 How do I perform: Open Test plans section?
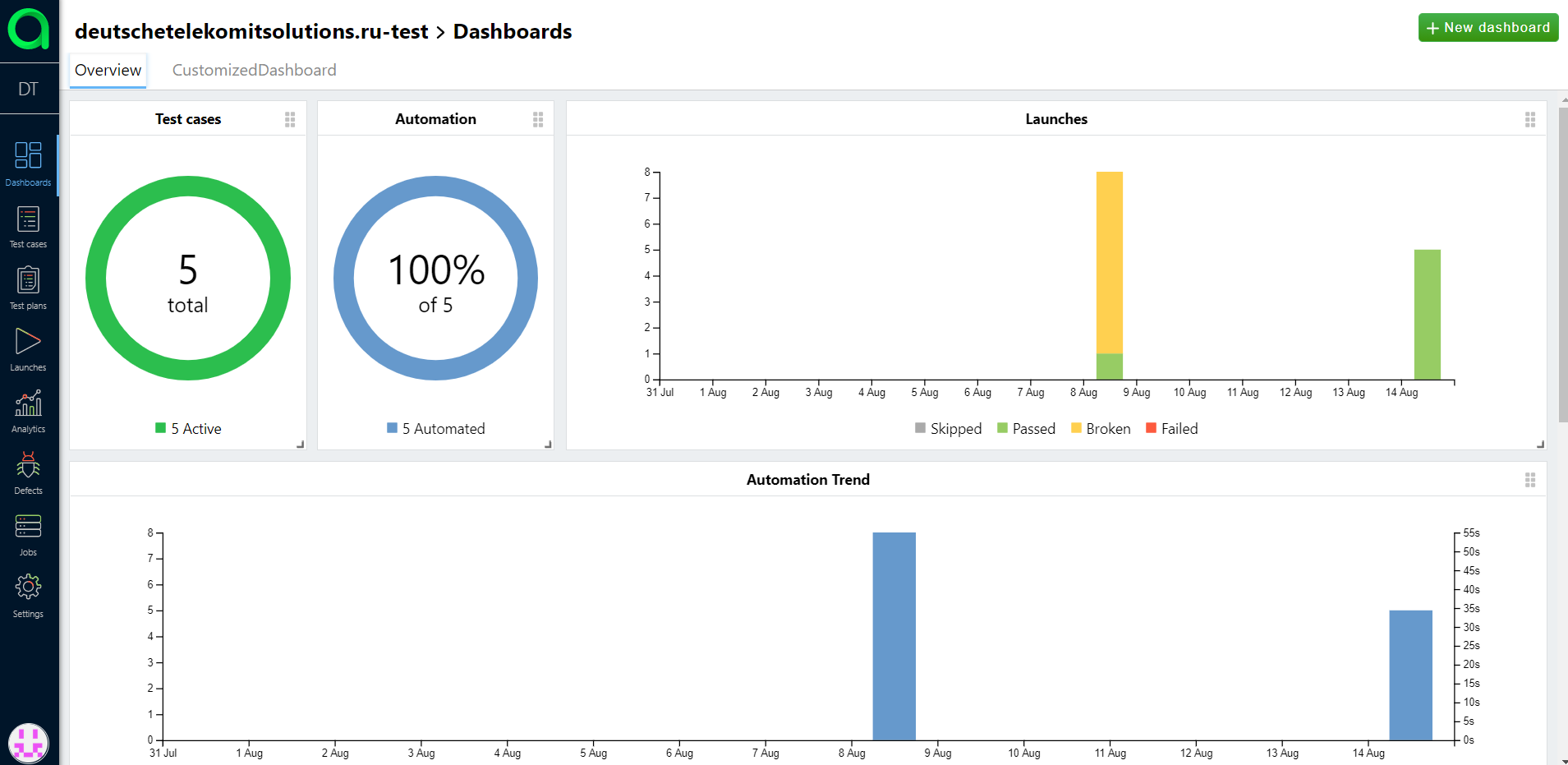(29, 288)
